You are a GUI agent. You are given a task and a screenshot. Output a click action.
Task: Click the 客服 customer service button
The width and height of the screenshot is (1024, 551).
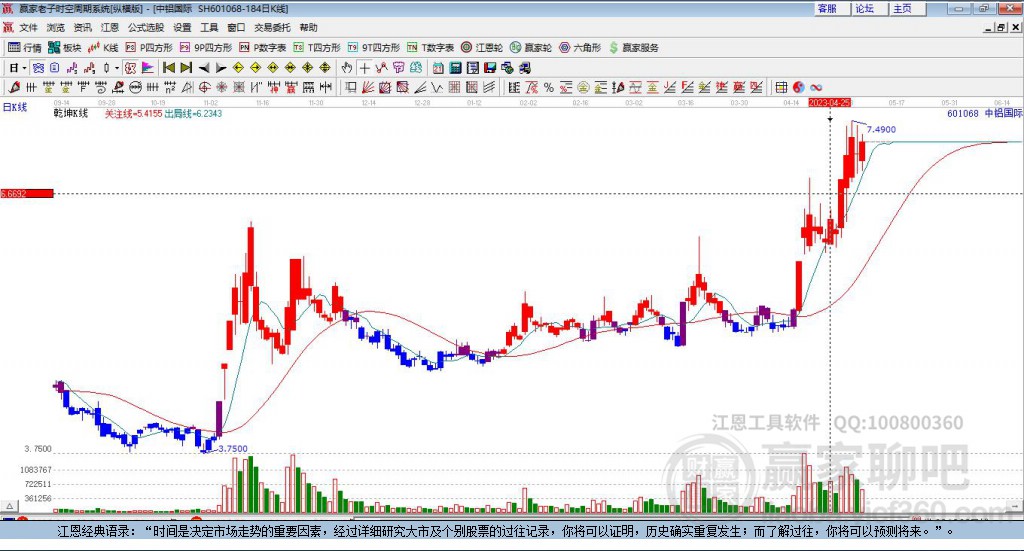(832, 8)
